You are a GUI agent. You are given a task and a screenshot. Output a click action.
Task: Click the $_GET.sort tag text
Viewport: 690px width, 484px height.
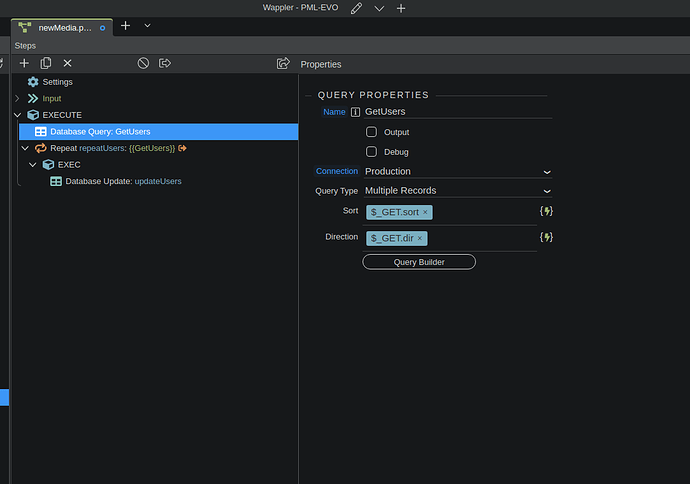[395, 212]
